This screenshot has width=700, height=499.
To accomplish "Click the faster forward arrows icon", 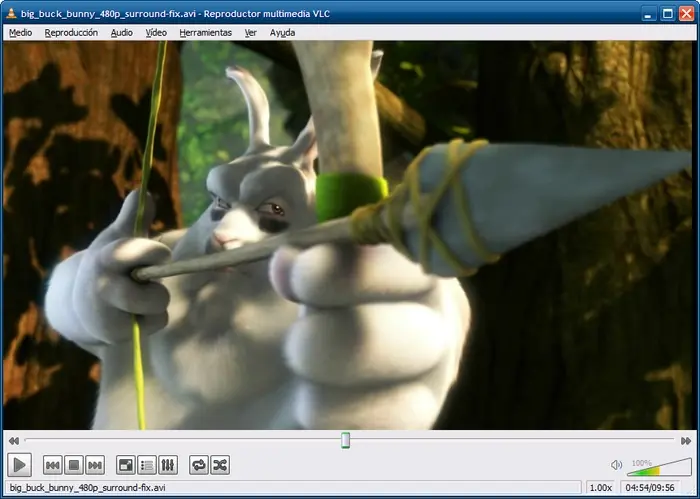I will [x=686, y=441].
